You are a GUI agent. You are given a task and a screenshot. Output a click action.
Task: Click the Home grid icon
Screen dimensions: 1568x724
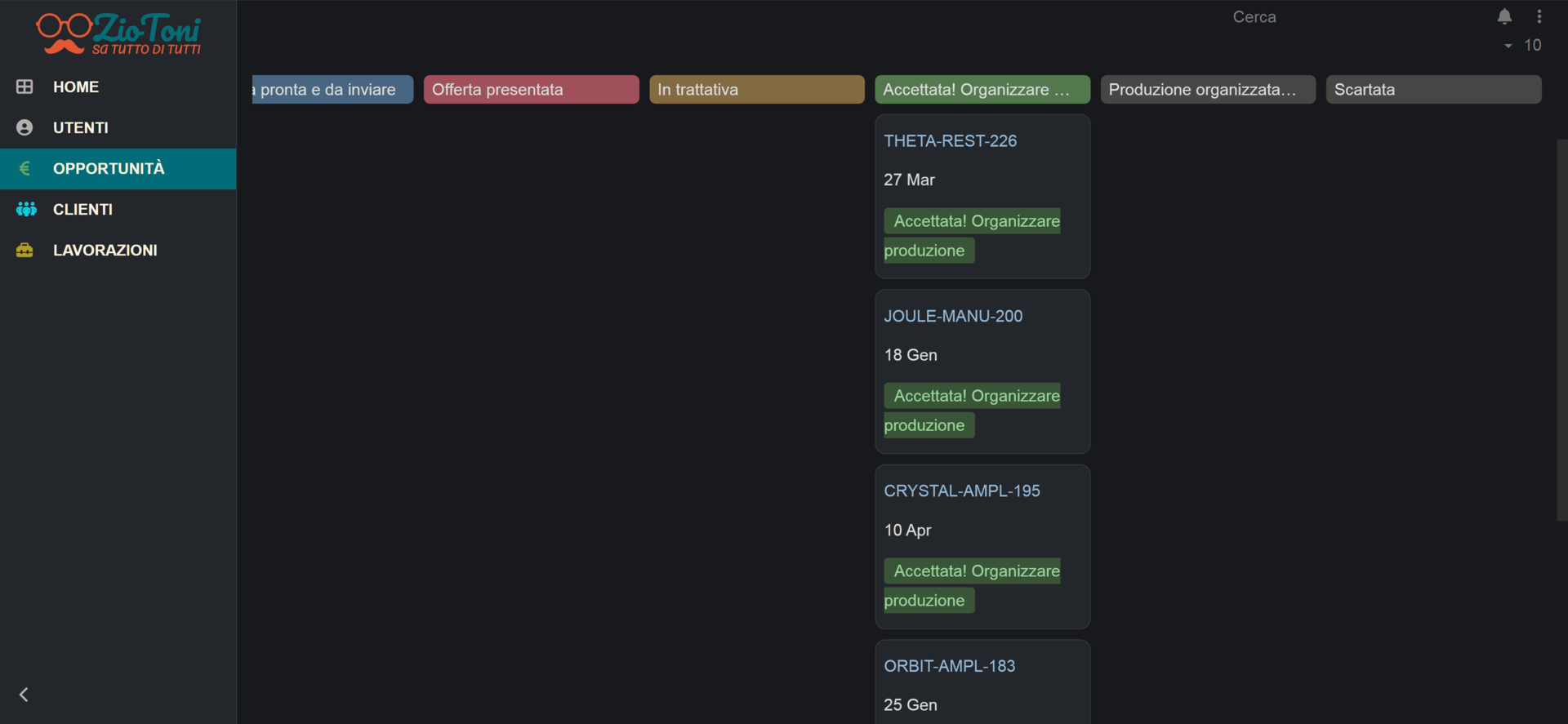coord(24,87)
